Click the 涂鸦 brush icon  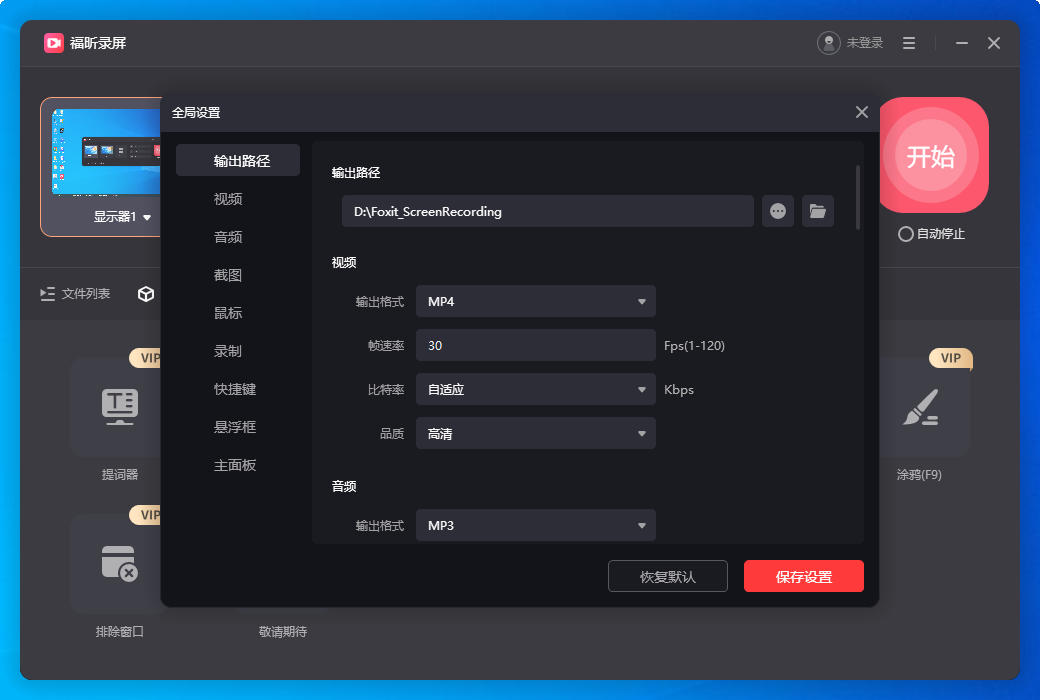pyautogui.click(x=921, y=407)
